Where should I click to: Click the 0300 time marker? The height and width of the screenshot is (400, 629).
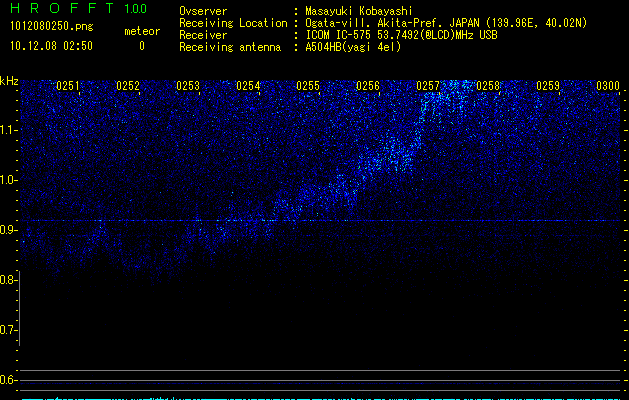[608, 86]
